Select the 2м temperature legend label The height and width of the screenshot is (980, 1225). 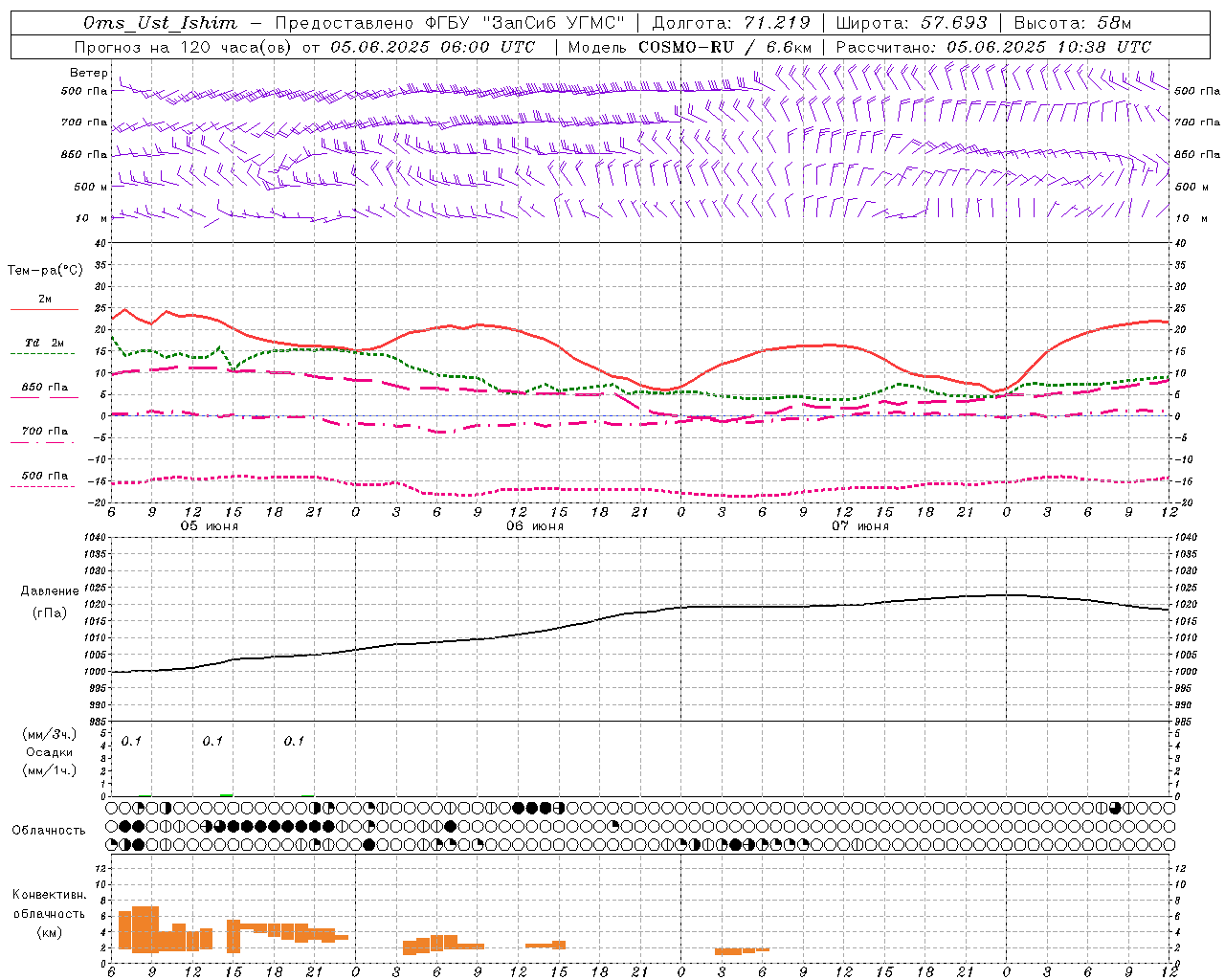point(45,299)
